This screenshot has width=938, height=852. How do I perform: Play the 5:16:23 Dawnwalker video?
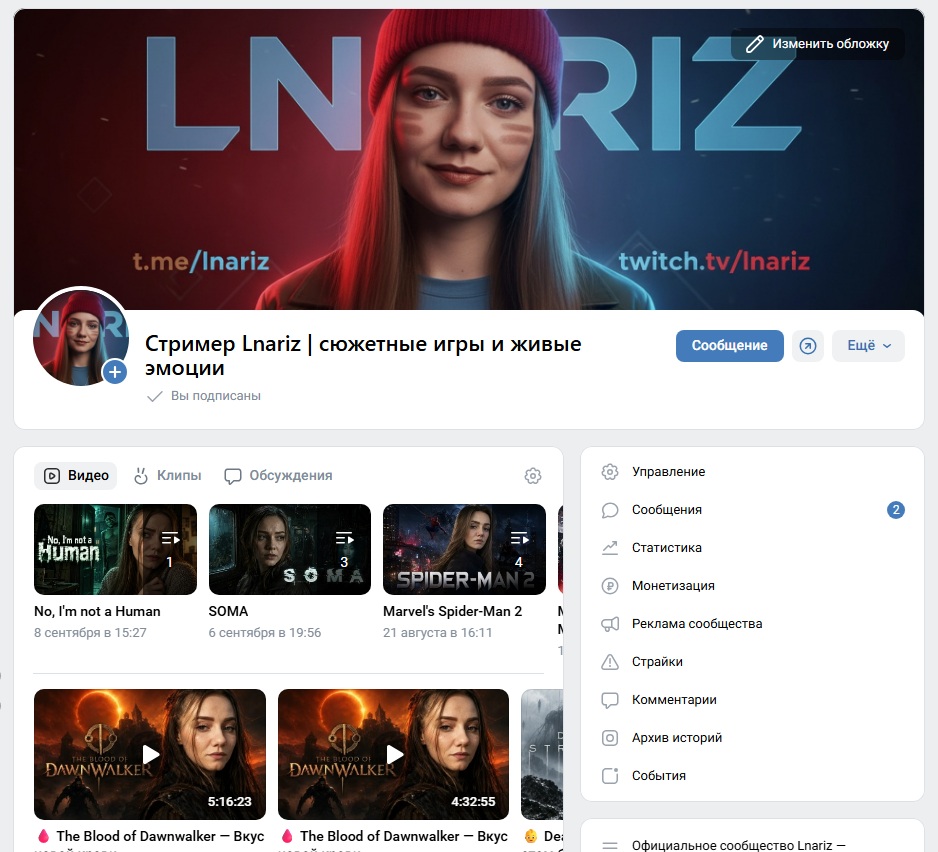point(150,754)
